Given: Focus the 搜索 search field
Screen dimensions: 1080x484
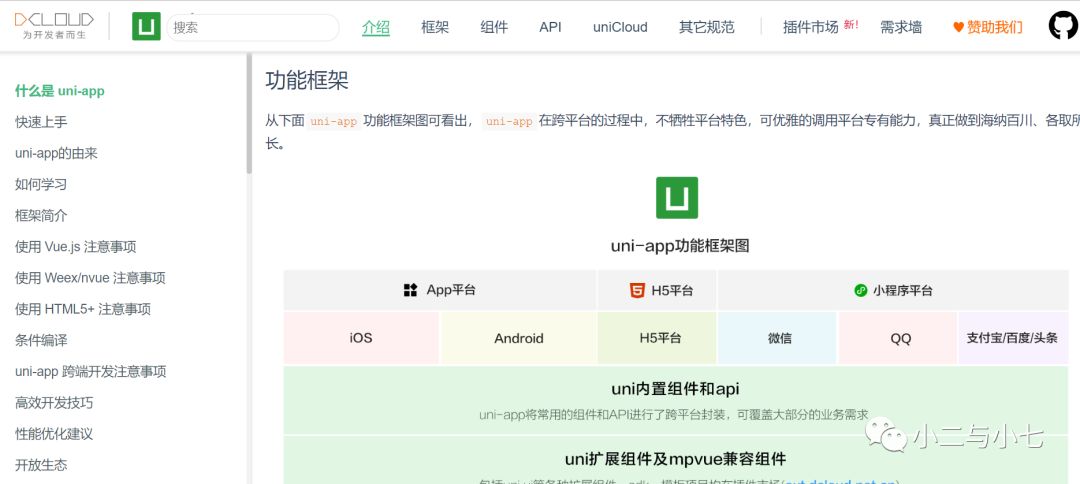Looking at the screenshot, I should [x=253, y=28].
